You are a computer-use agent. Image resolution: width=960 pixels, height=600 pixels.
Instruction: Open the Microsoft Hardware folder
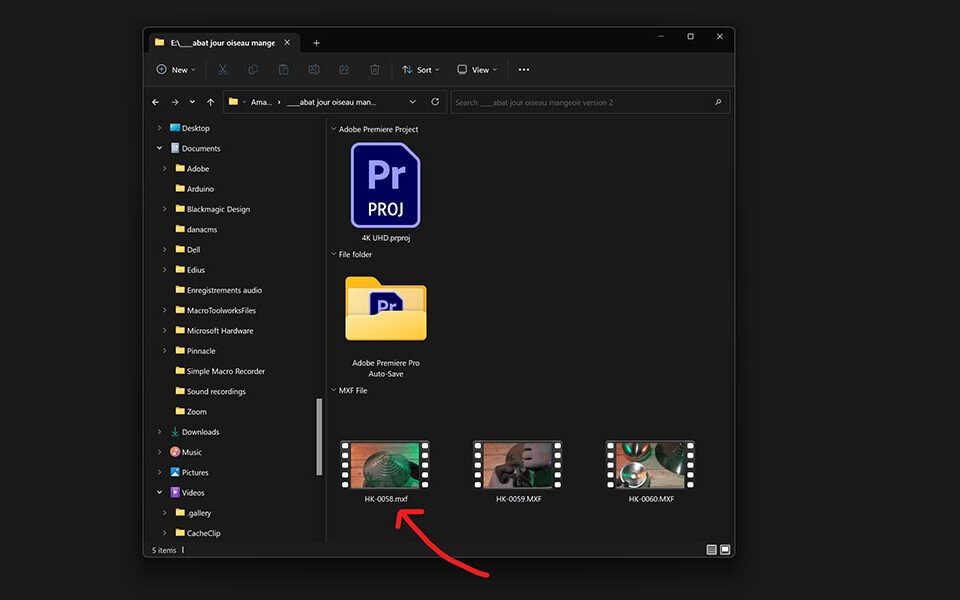coord(220,330)
